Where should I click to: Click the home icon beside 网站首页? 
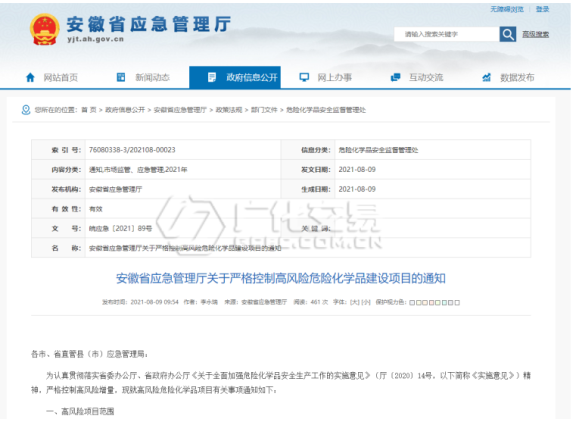tap(30, 77)
